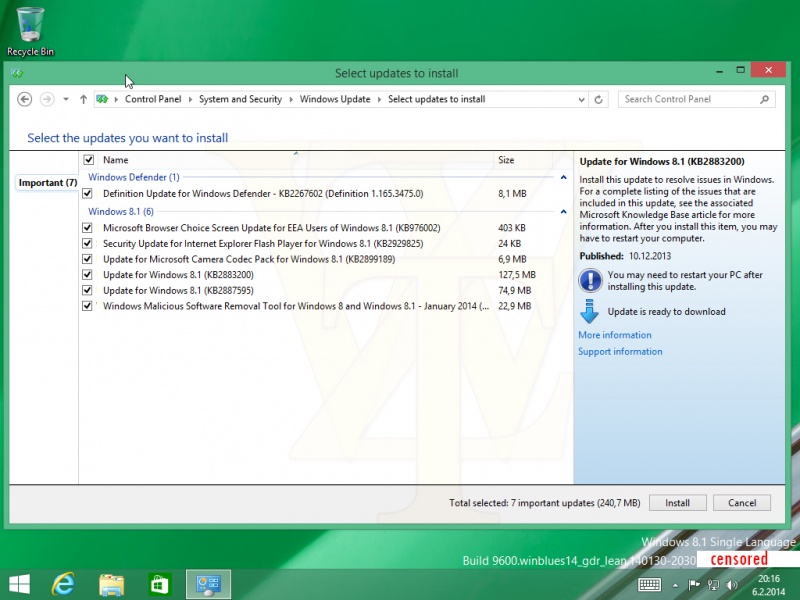Click the Windows Defender (1) group header
This screenshot has height=600, width=800.
(134, 177)
